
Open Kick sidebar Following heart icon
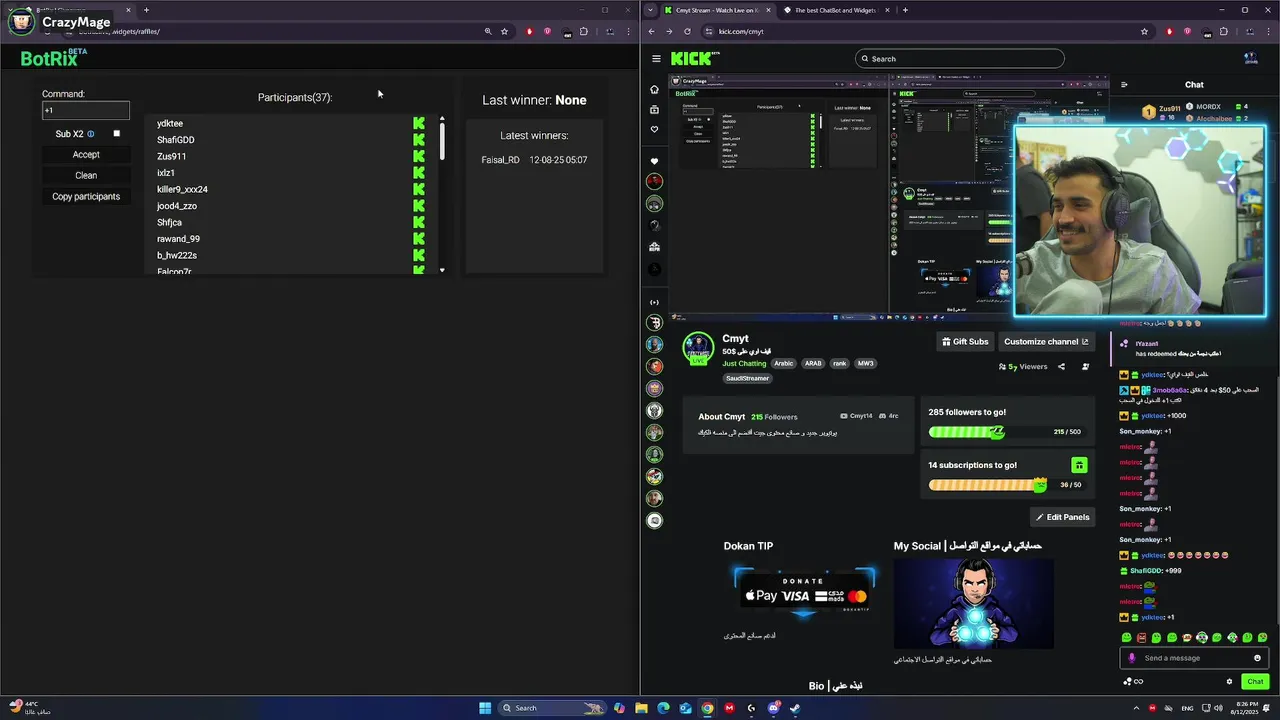click(654, 129)
